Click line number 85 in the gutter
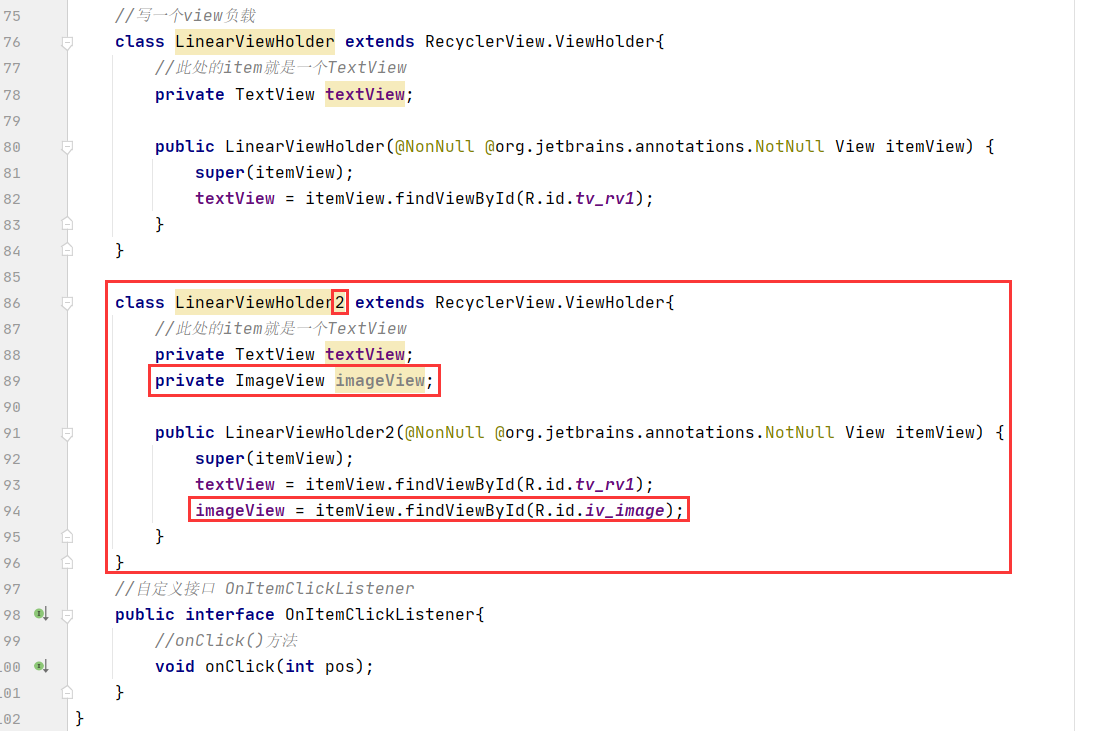Viewport: 1107px width, 731px height. pos(12,277)
